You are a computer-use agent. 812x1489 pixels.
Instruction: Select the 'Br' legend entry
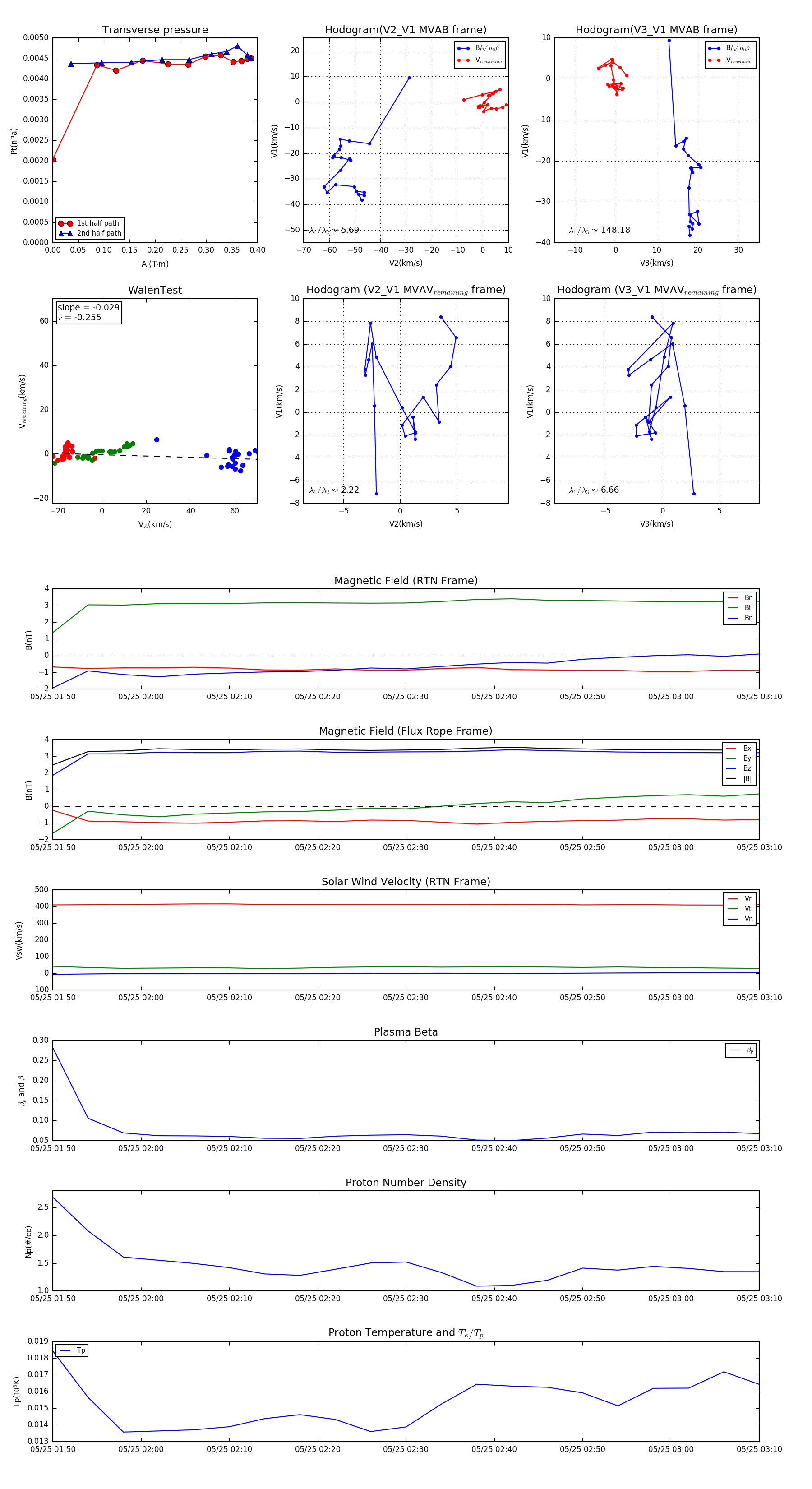(740, 598)
